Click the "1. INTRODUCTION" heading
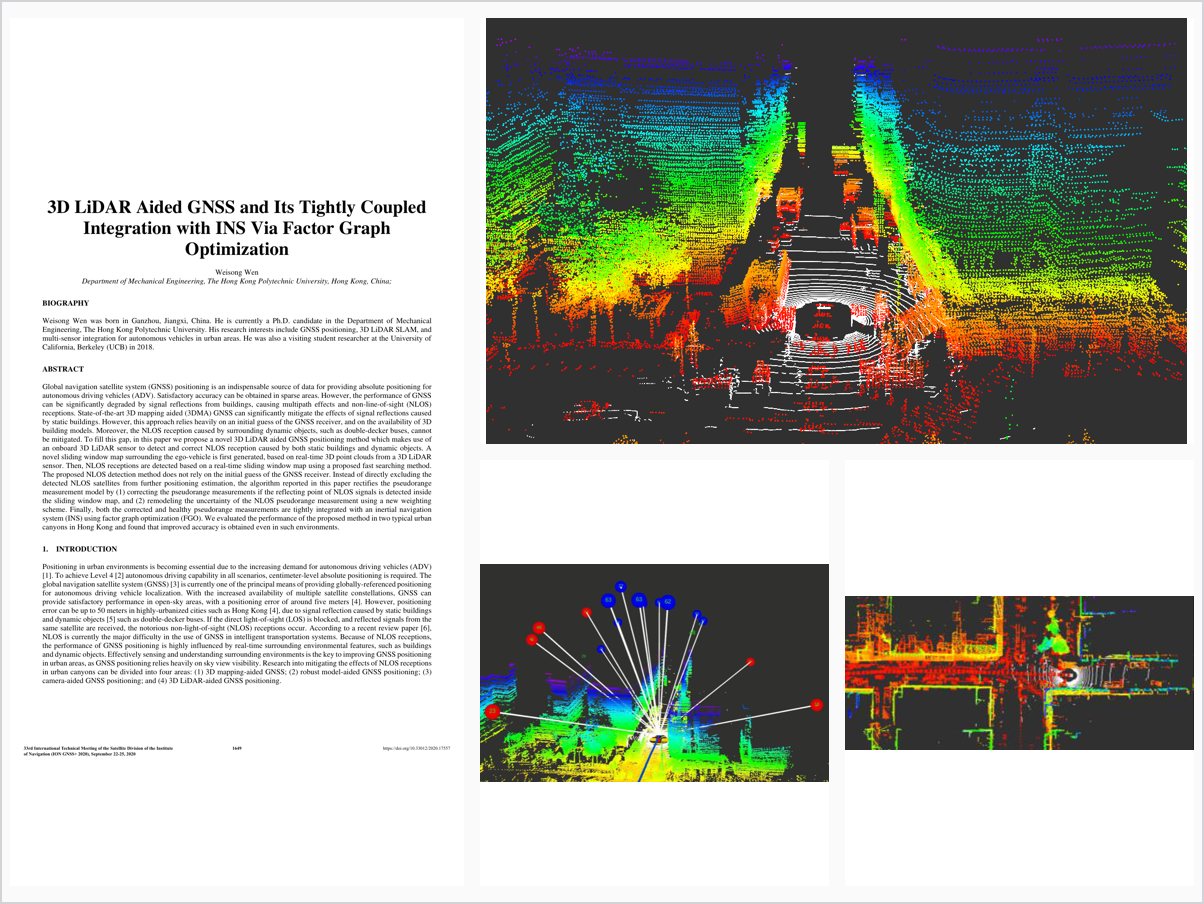The width and height of the screenshot is (1204, 904). 80,549
